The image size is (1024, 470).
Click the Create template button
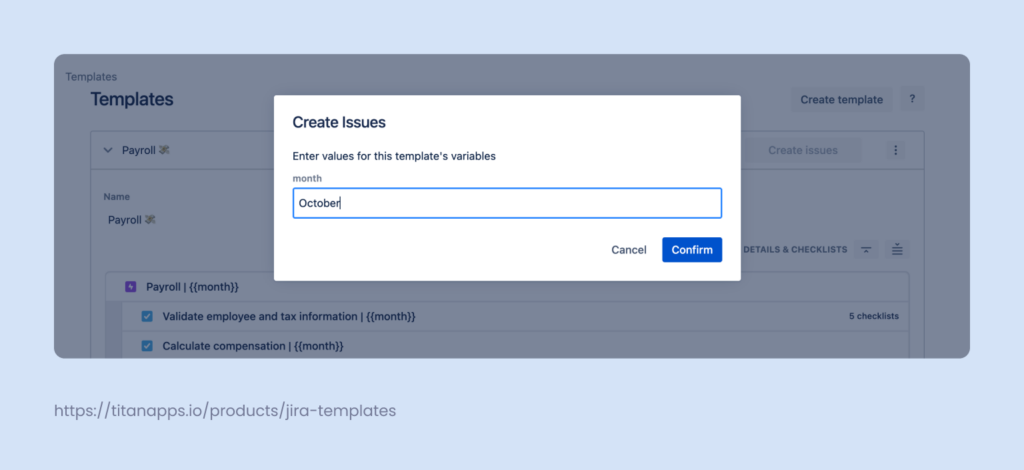coord(842,100)
